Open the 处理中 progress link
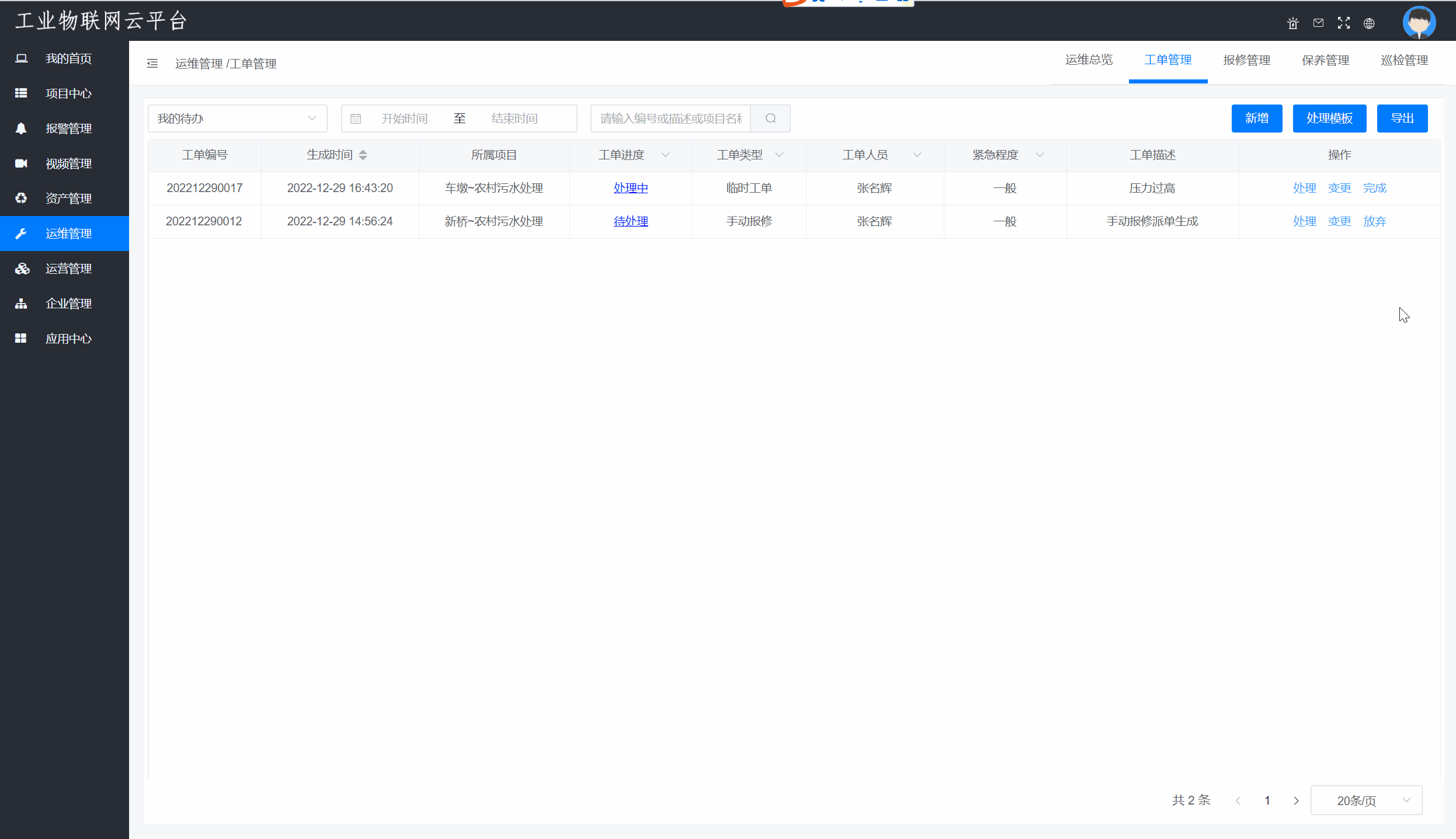 click(631, 188)
